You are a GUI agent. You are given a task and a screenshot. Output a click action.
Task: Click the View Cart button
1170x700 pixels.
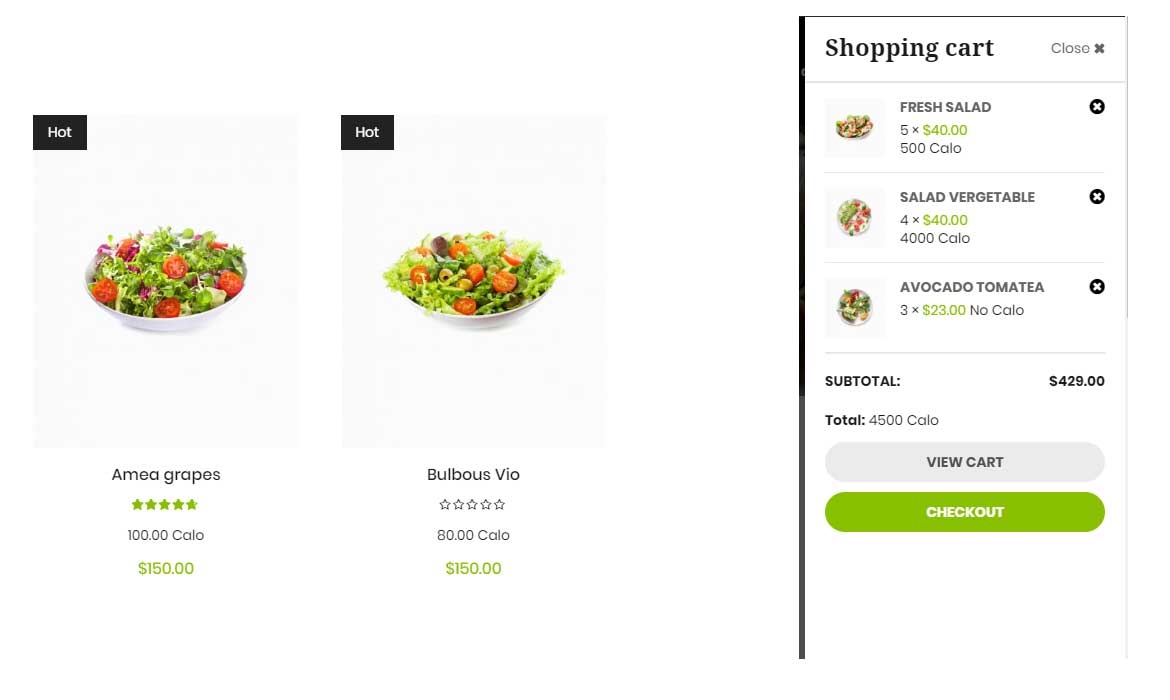click(x=964, y=462)
